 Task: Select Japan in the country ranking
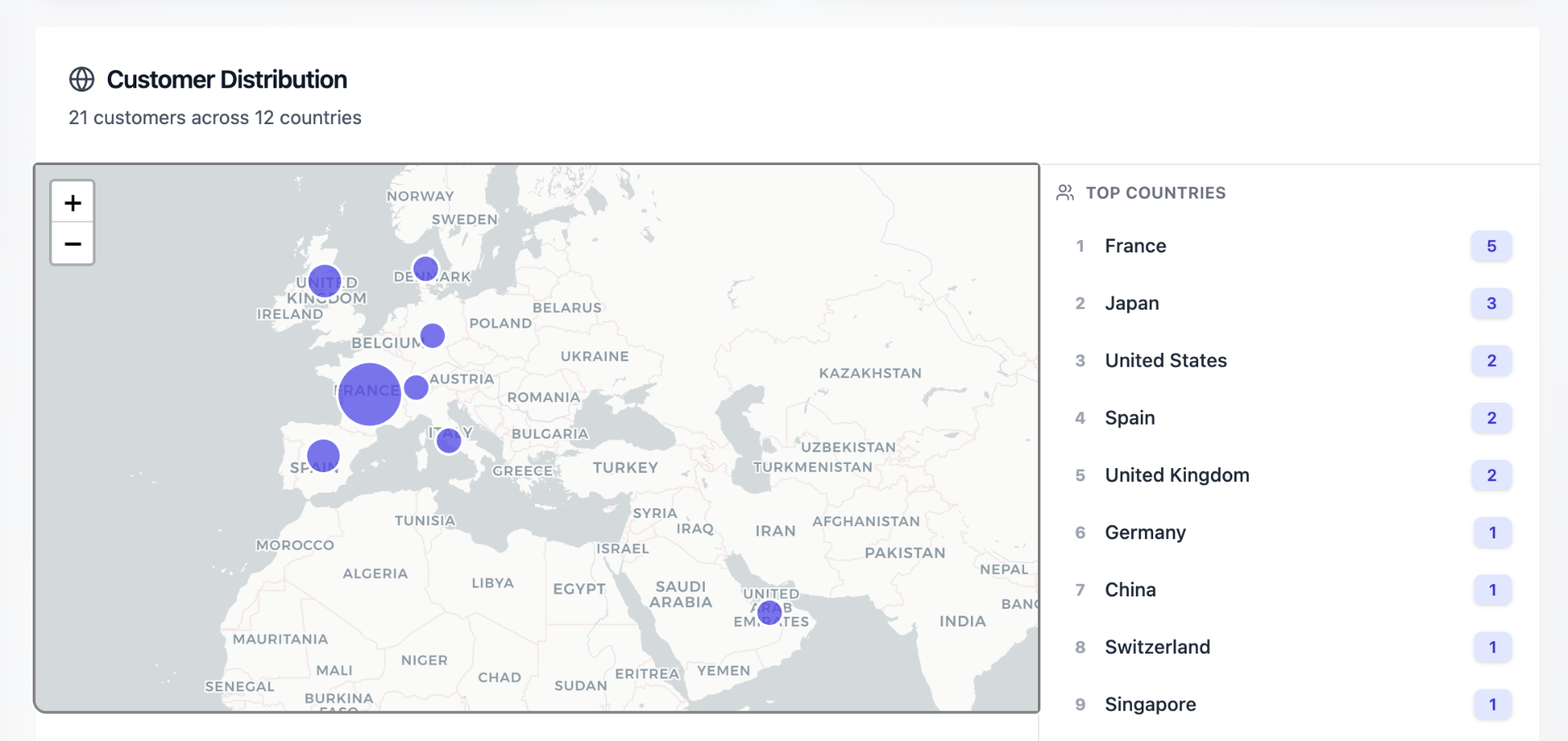(x=1132, y=303)
